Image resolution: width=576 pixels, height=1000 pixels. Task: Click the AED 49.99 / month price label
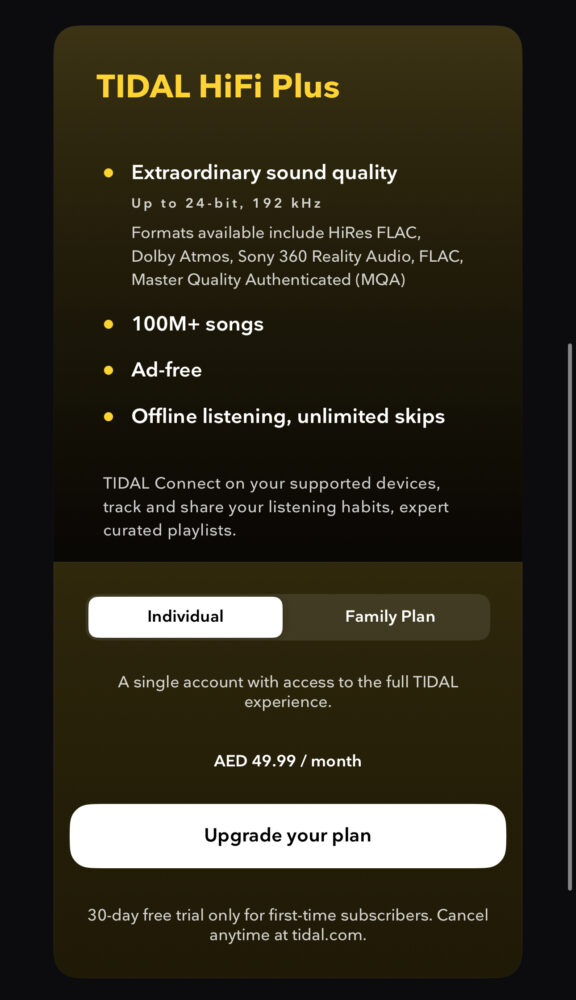click(x=288, y=761)
